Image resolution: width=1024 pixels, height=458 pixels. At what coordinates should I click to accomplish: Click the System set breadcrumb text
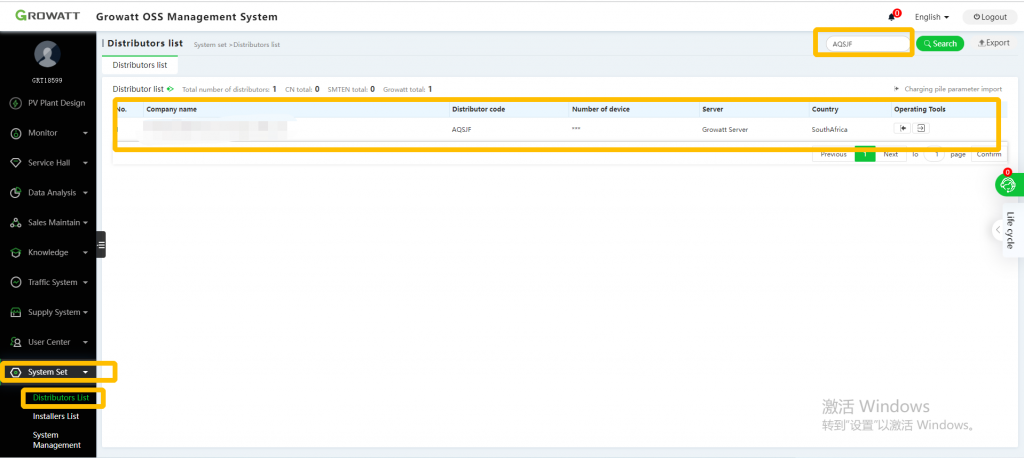point(210,44)
